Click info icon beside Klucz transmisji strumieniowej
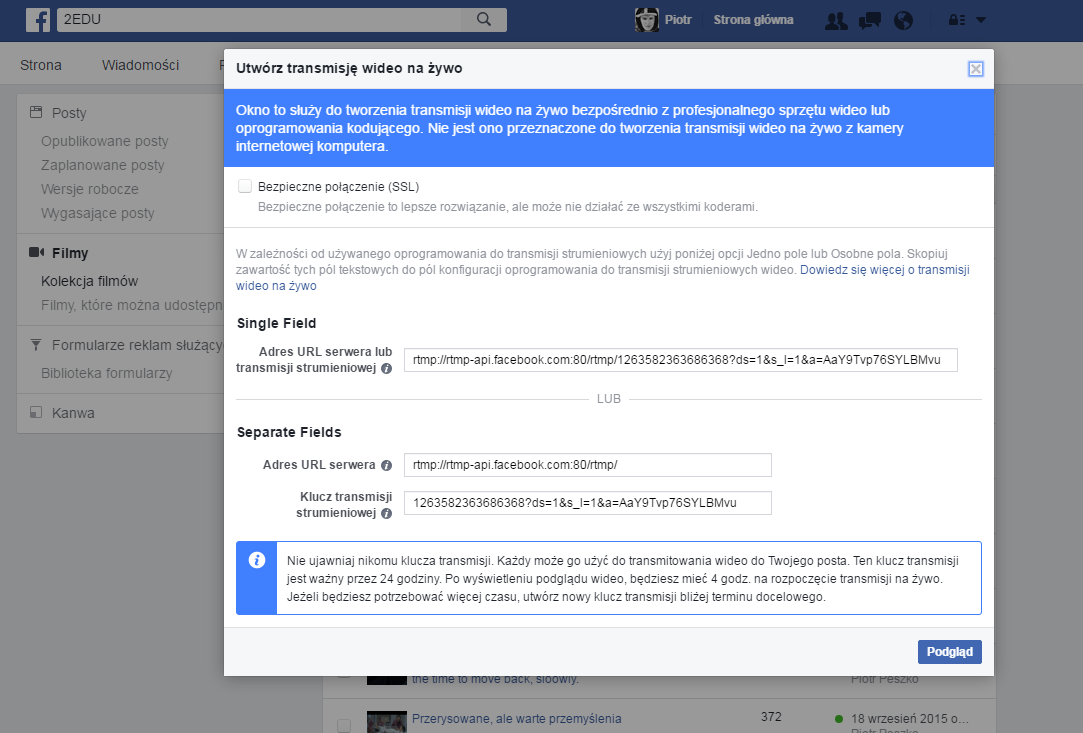The image size is (1083, 733). pos(387,513)
